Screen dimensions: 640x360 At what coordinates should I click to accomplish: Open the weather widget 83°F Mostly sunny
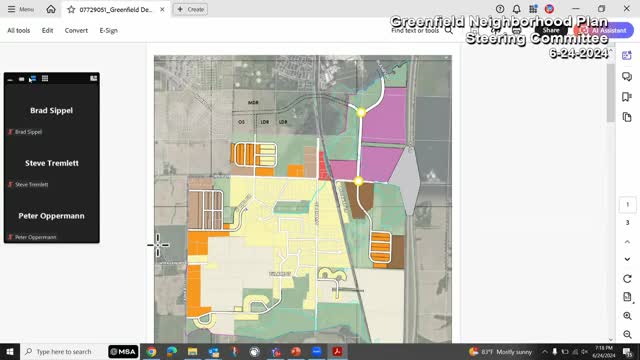(501, 351)
